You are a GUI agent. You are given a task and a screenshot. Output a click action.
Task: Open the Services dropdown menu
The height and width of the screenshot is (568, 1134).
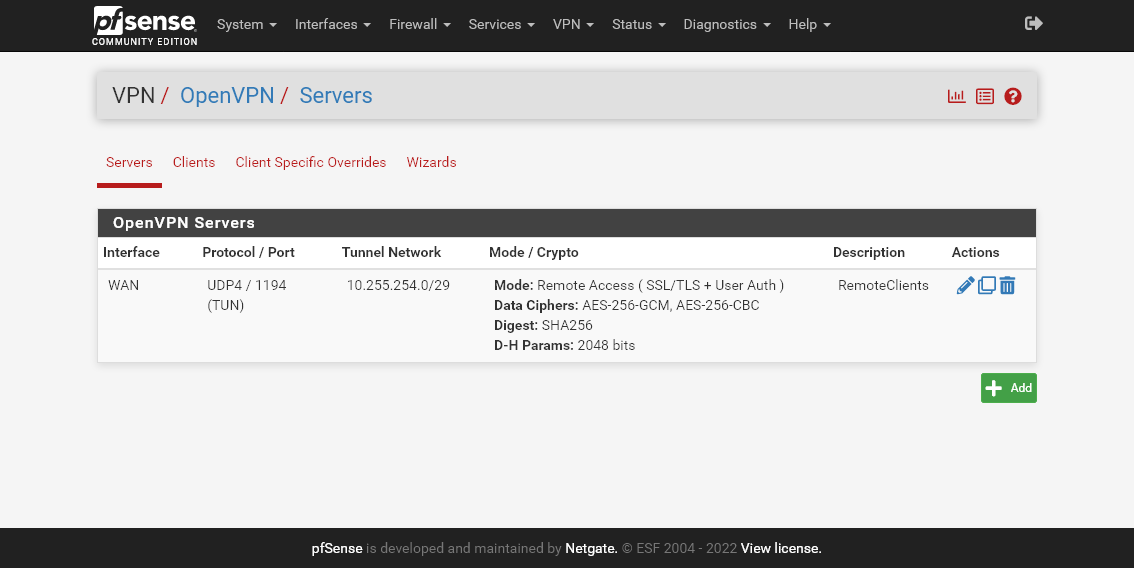coord(501,24)
